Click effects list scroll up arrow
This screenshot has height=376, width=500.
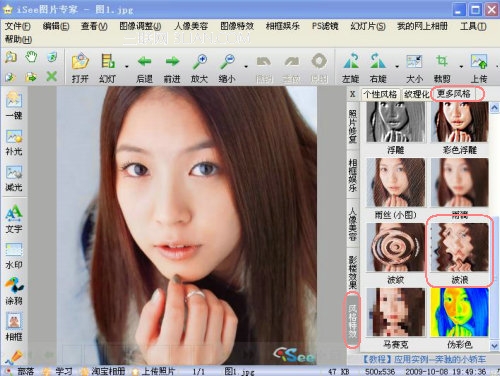pos(494,108)
